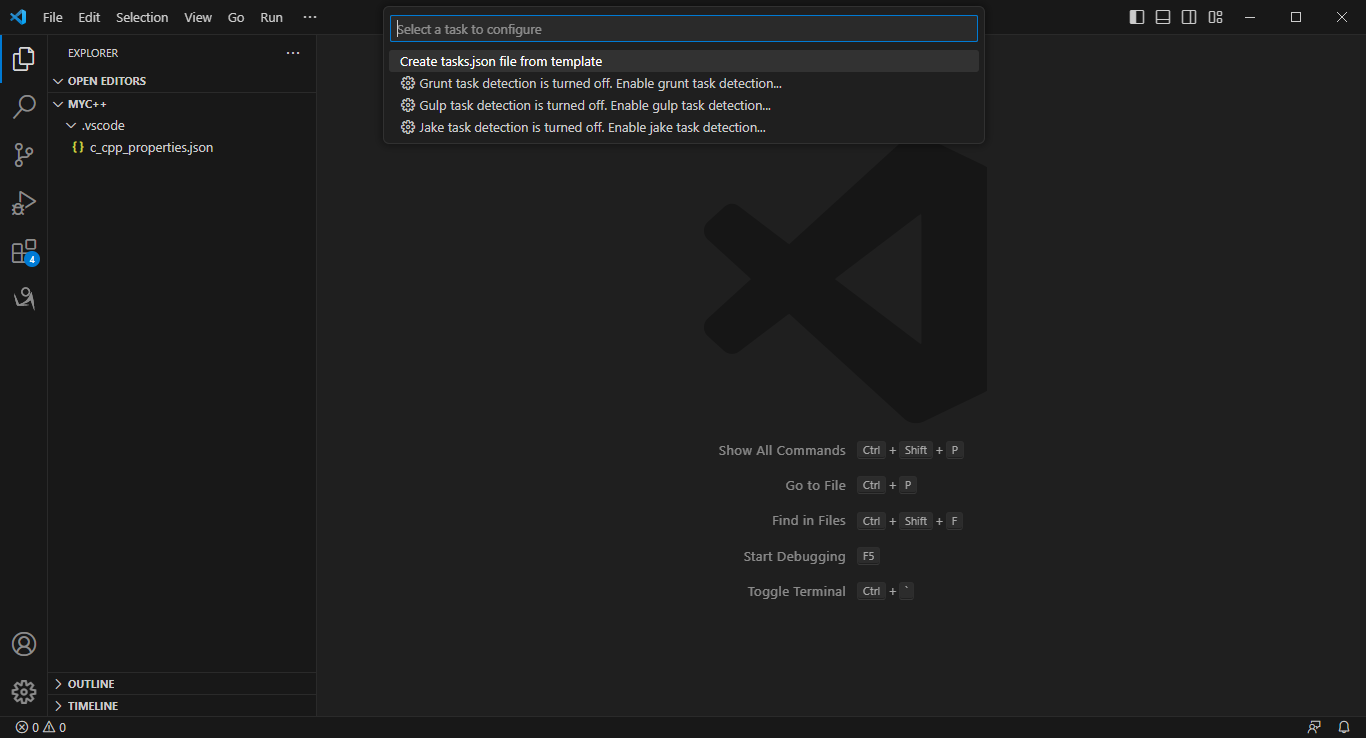Open the Accounts menu icon
The height and width of the screenshot is (738, 1366).
(x=24, y=644)
